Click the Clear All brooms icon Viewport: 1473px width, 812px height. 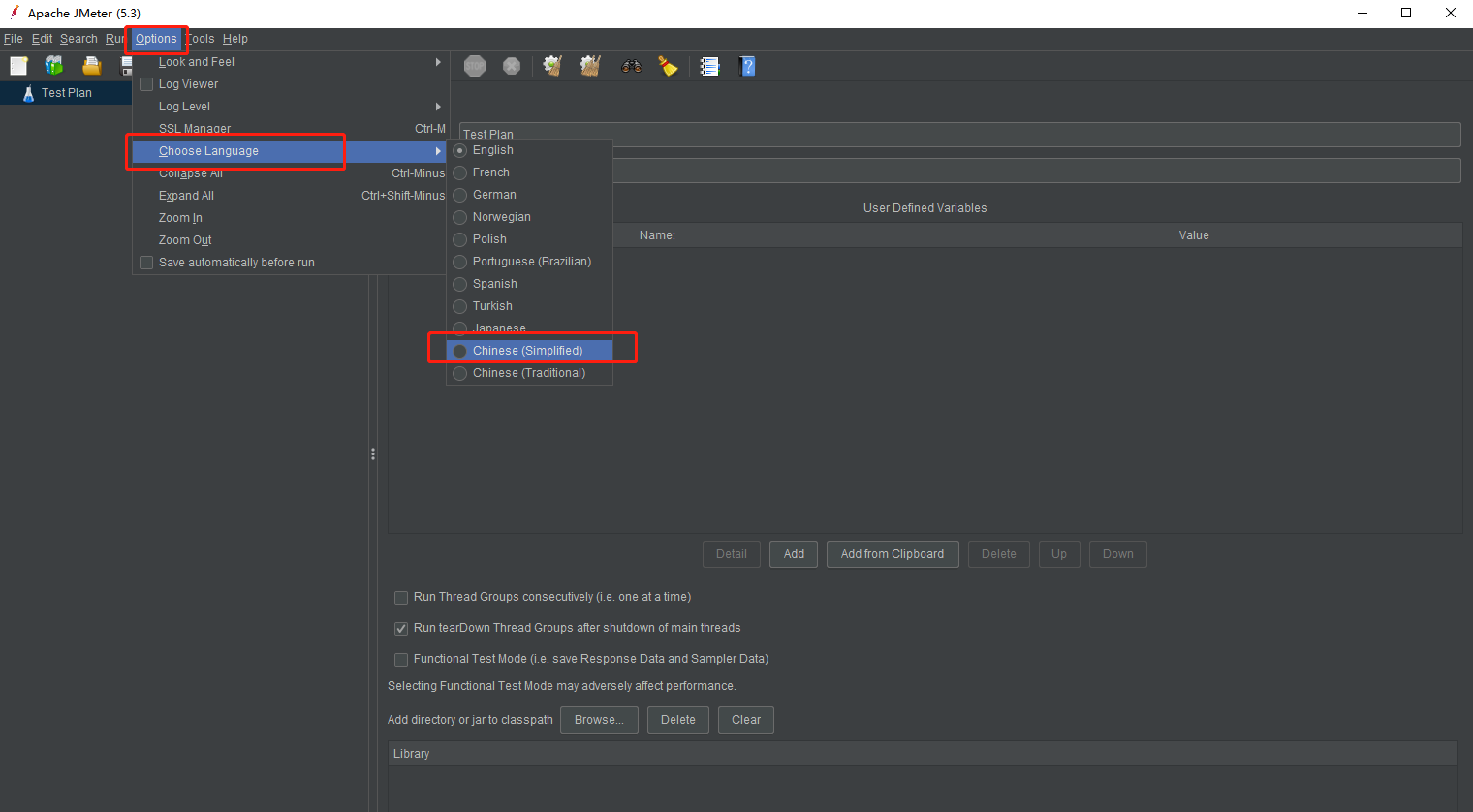click(590, 66)
